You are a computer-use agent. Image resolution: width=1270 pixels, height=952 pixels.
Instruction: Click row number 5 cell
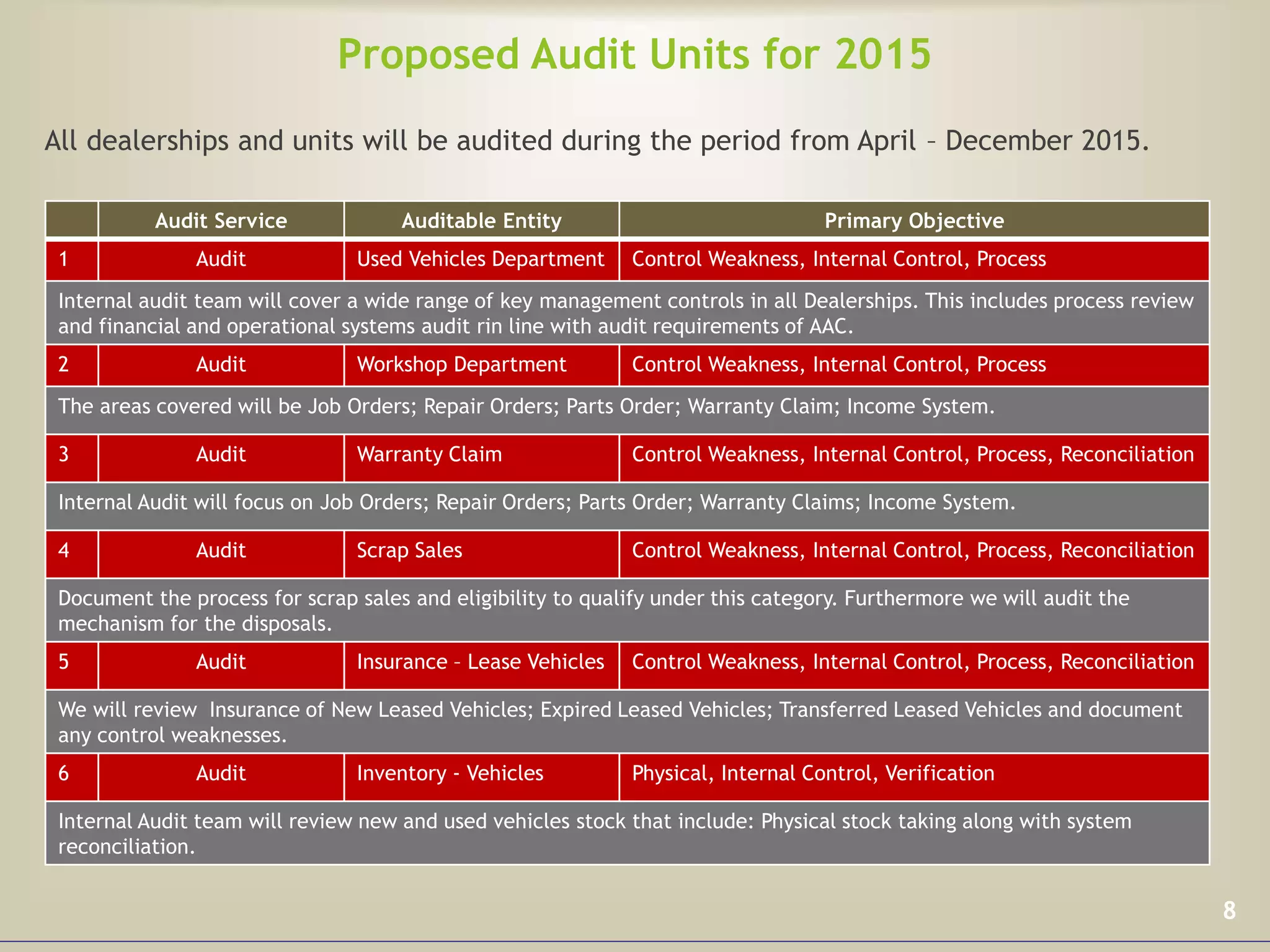[71, 666]
